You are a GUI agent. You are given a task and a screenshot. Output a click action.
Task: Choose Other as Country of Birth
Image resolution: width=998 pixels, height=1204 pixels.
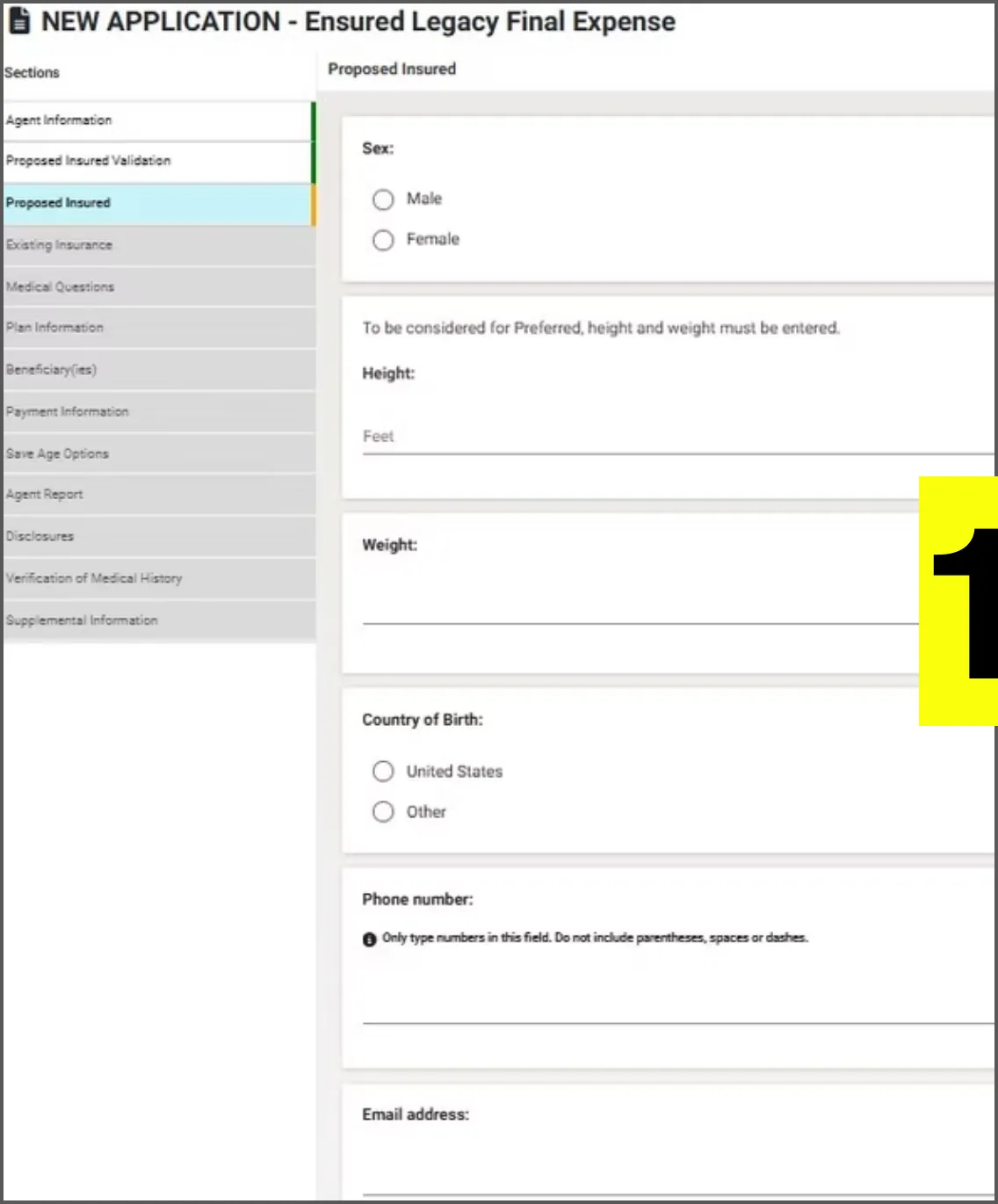click(383, 812)
